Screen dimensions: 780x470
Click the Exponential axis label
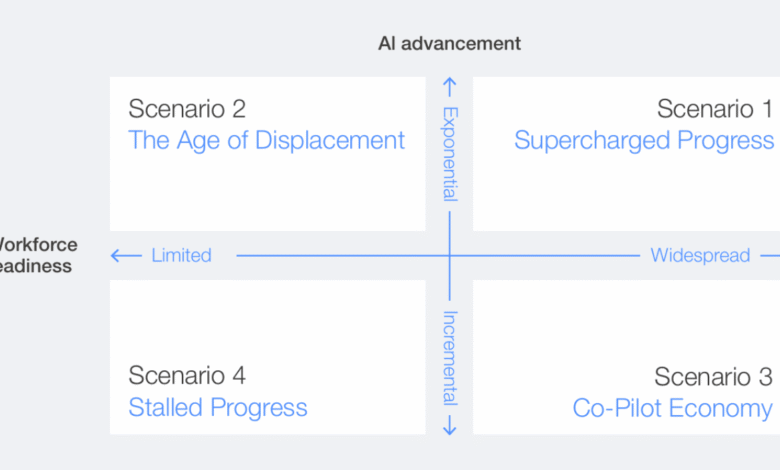pos(450,153)
